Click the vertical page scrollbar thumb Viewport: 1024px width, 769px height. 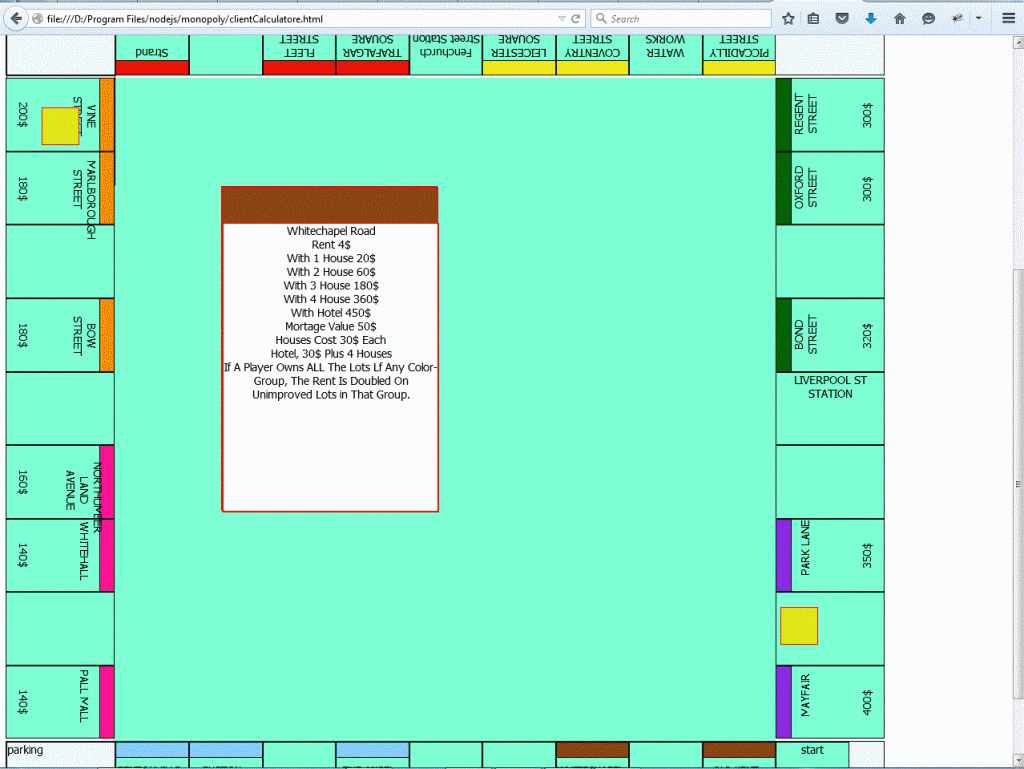1018,483
